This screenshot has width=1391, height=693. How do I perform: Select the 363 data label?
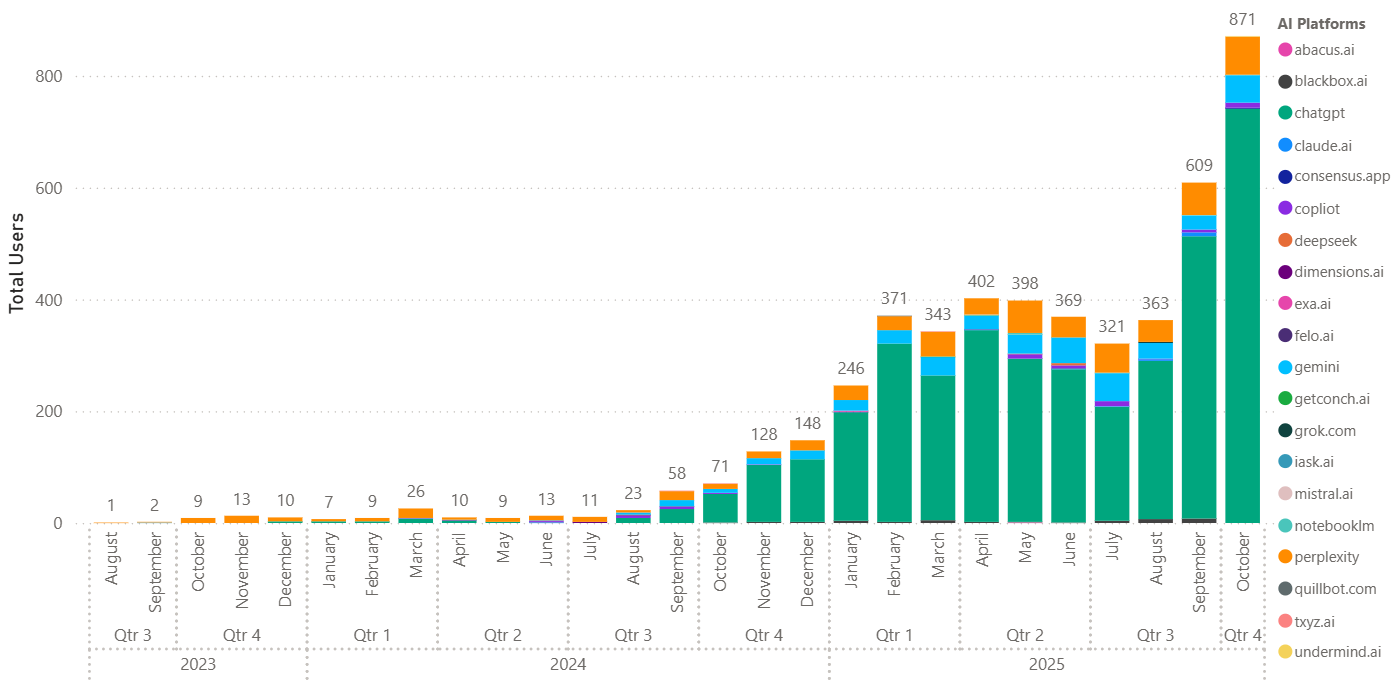click(1155, 303)
